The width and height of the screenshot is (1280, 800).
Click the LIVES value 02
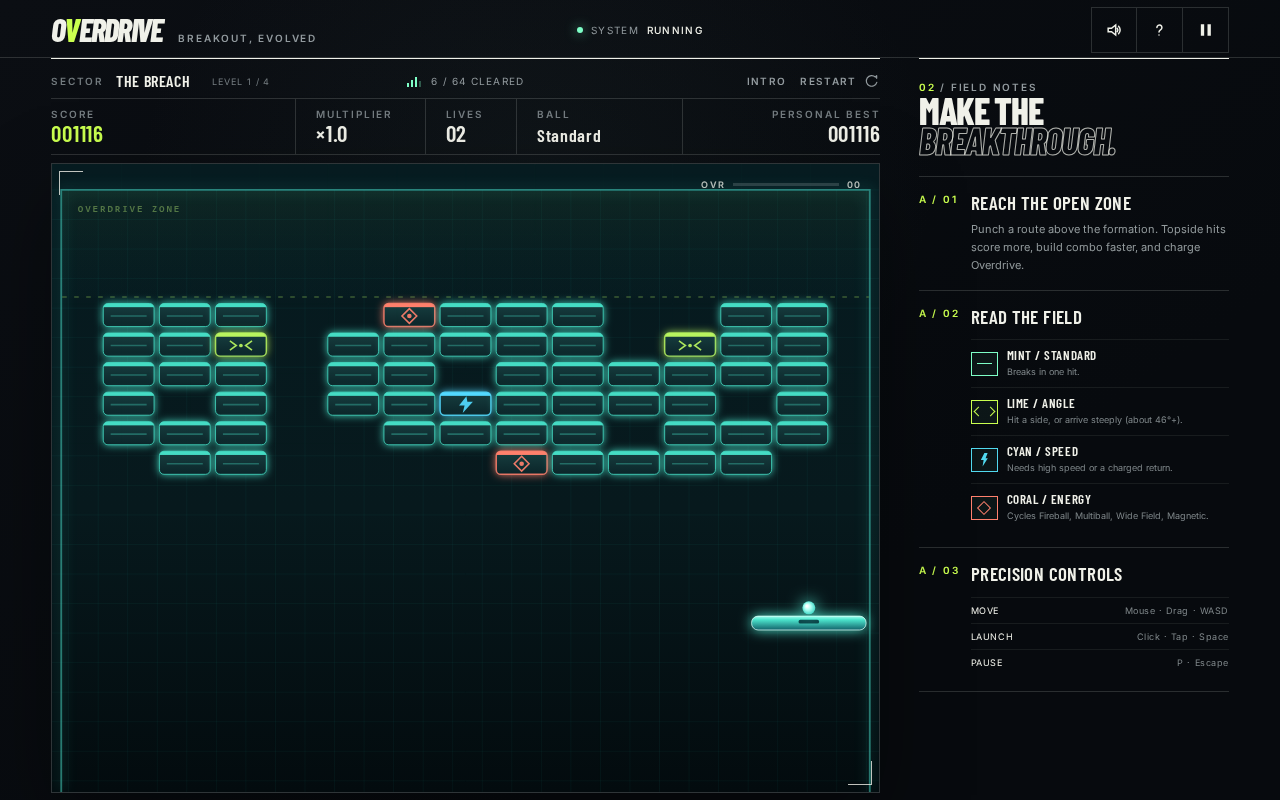pos(456,134)
